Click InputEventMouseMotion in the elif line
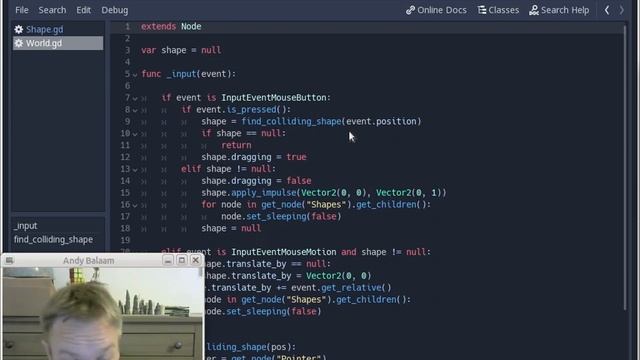The height and width of the screenshot is (360, 640). tap(284, 252)
